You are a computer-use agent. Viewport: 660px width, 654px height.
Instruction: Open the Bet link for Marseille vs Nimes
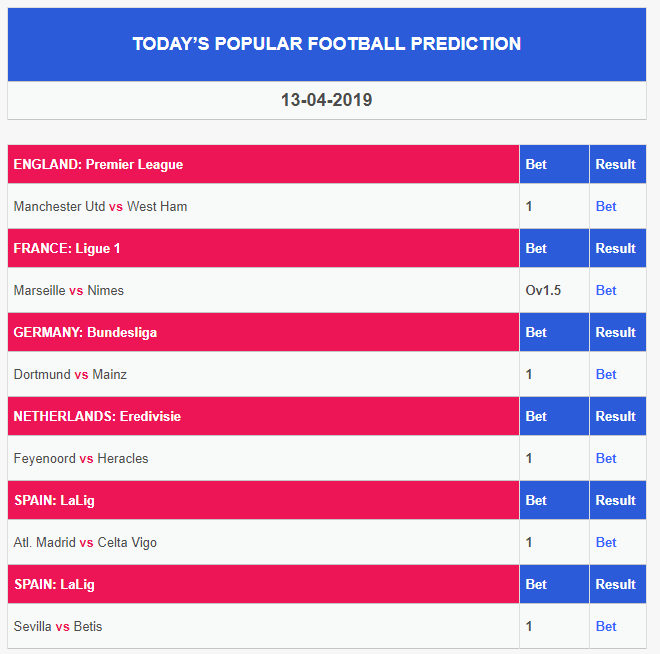606,290
